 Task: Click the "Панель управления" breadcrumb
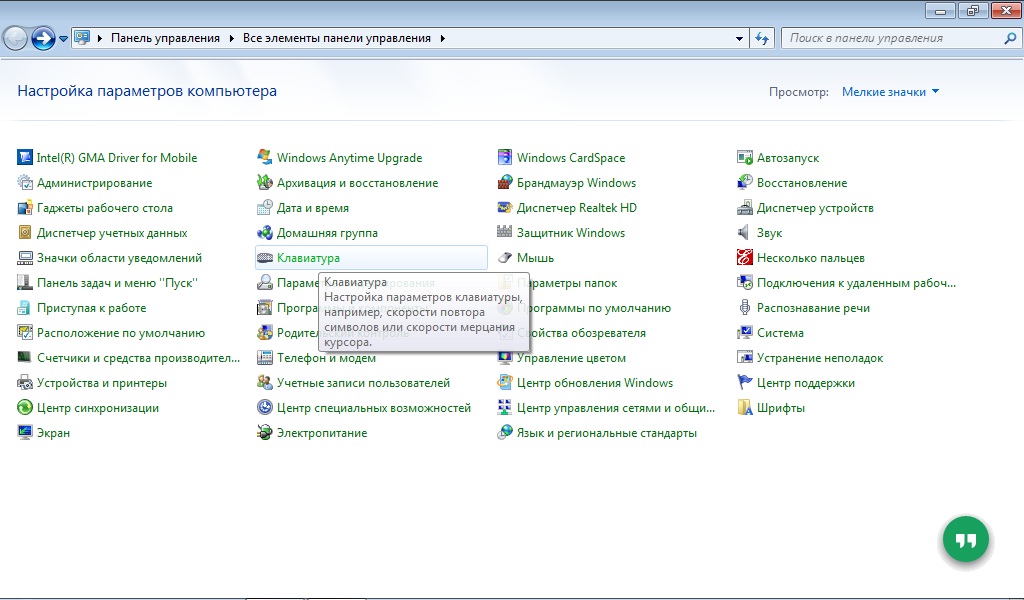tap(165, 39)
